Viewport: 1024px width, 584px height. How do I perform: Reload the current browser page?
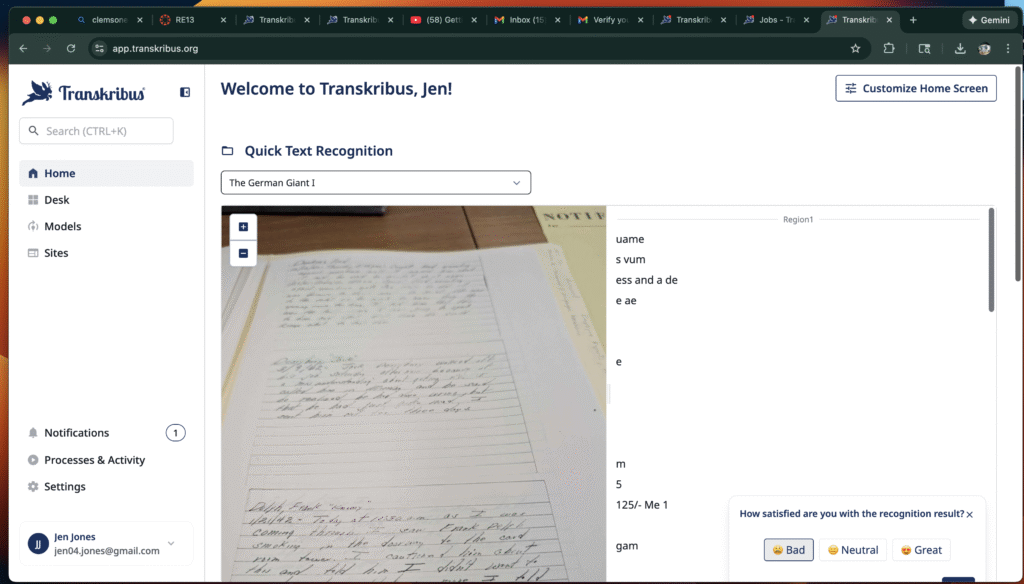click(x=71, y=48)
